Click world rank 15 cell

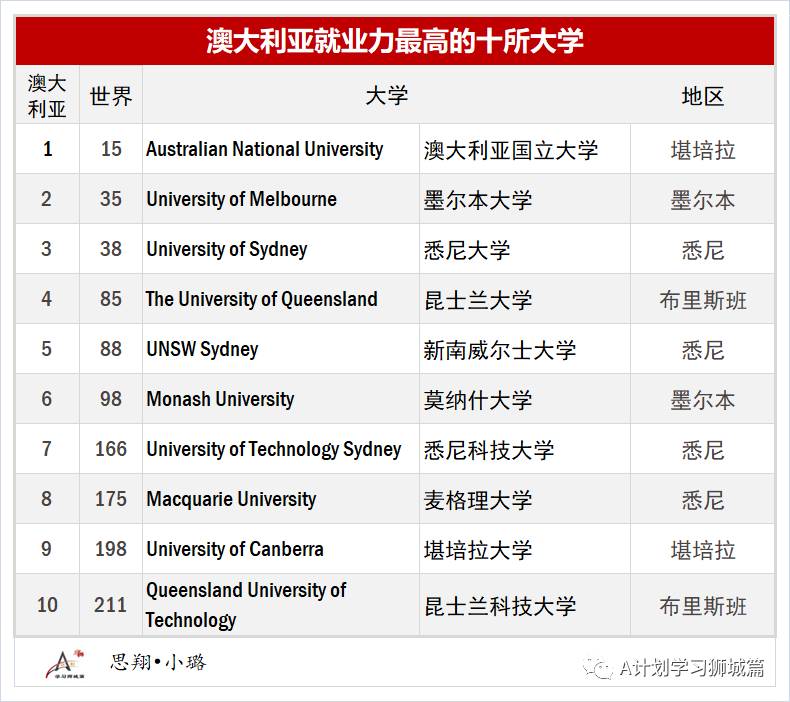[x=111, y=149]
